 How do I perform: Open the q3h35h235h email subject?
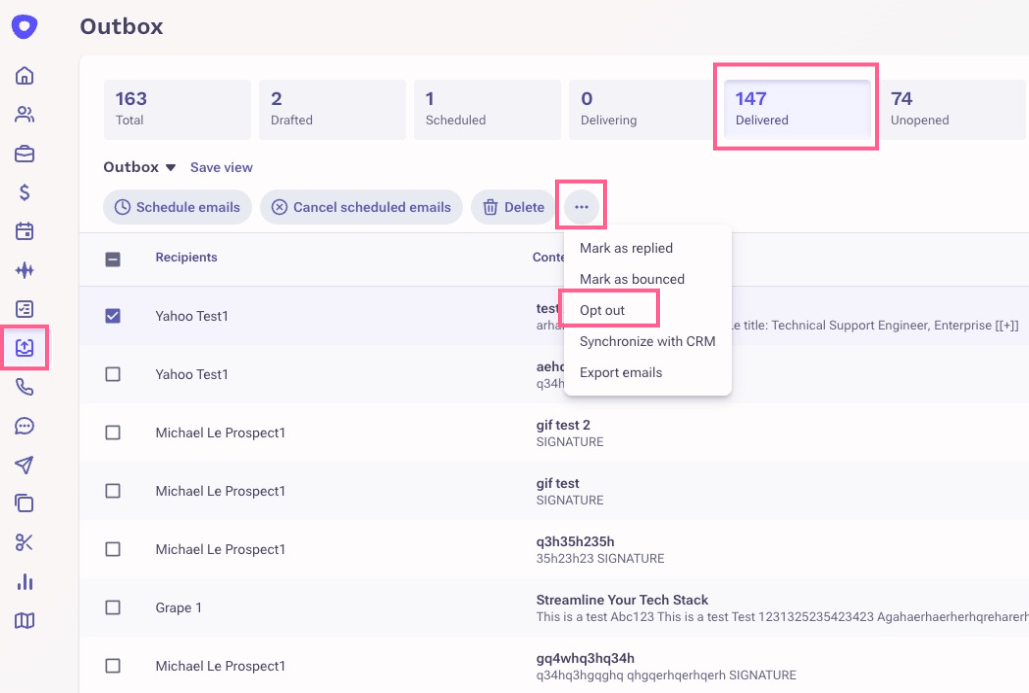575,541
